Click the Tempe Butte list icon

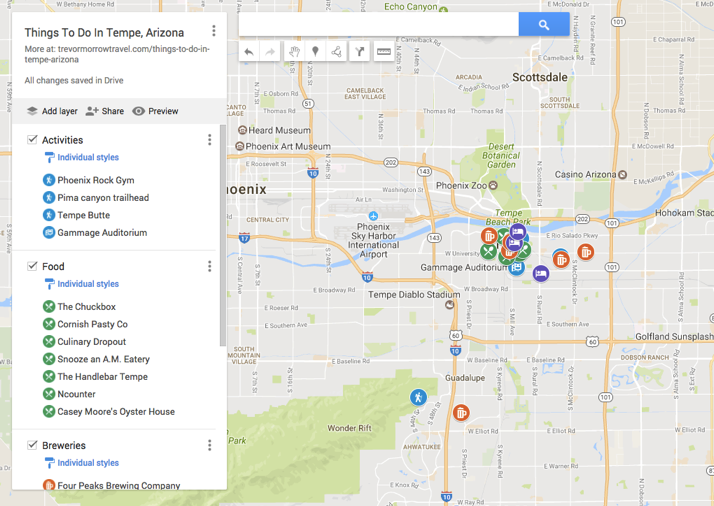pos(49,215)
